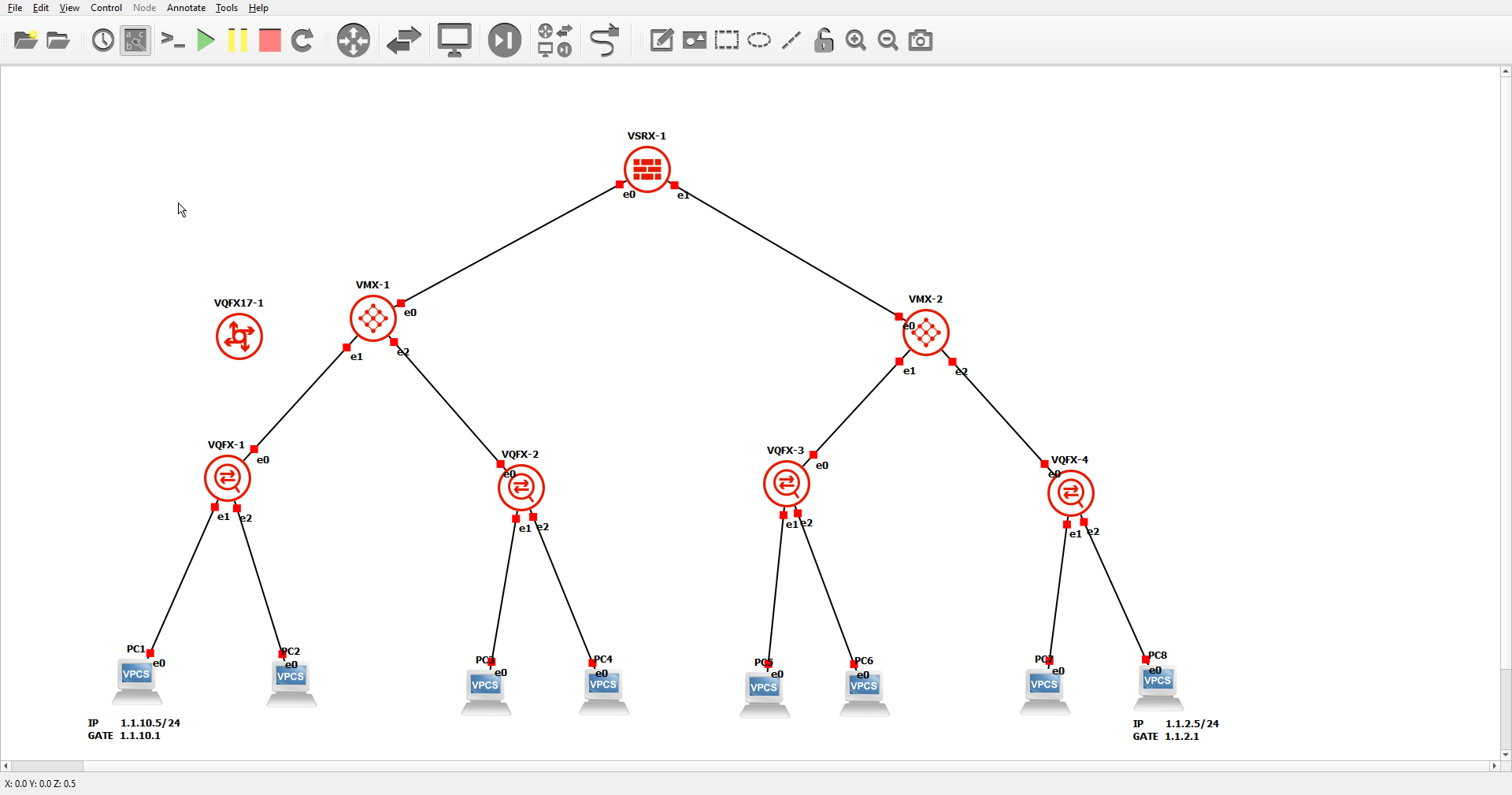
Task: Take a screenshot of the topology
Action: [x=920, y=40]
